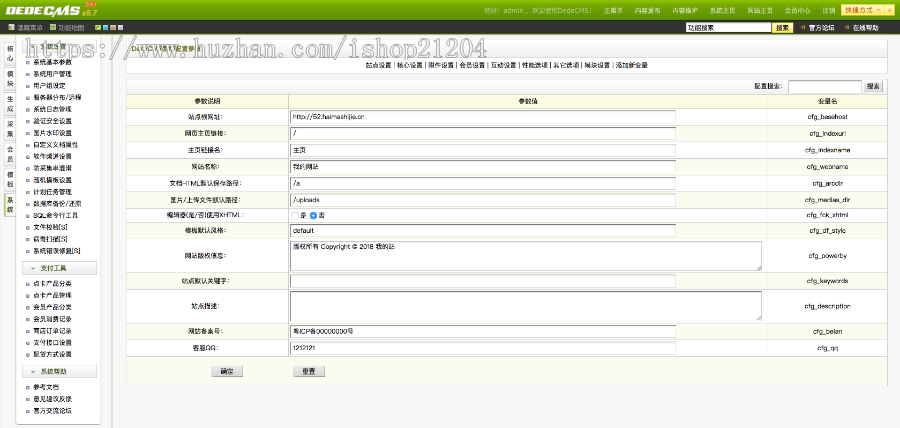This screenshot has height=428, width=900.
Task: Click the arrow icon before 官方论坛
Action: 803,28
